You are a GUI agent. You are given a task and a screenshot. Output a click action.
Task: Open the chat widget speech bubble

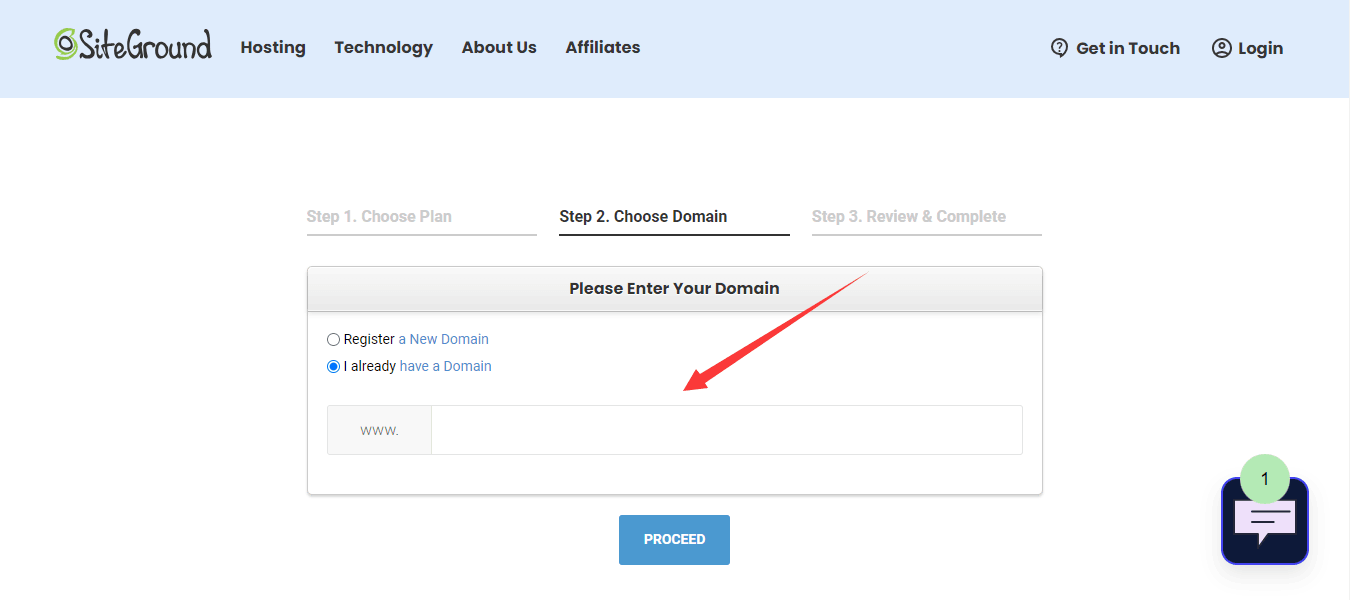click(x=1264, y=523)
